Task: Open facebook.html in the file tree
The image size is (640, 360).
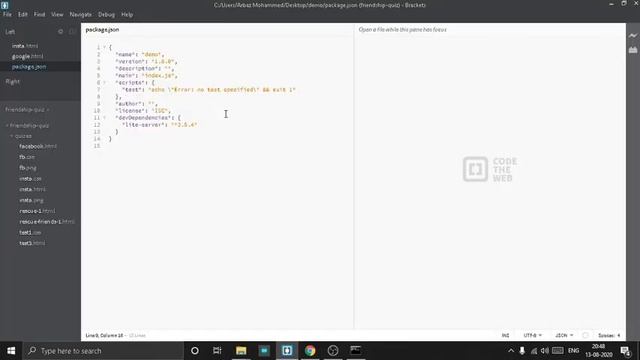Action: [38, 146]
